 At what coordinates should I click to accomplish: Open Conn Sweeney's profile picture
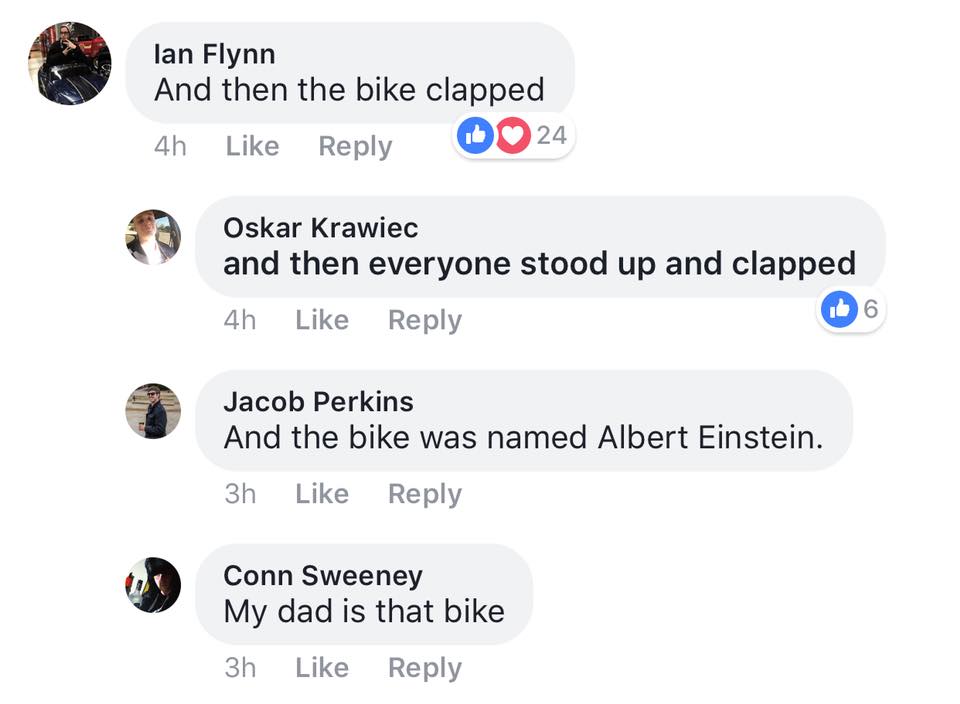point(153,585)
